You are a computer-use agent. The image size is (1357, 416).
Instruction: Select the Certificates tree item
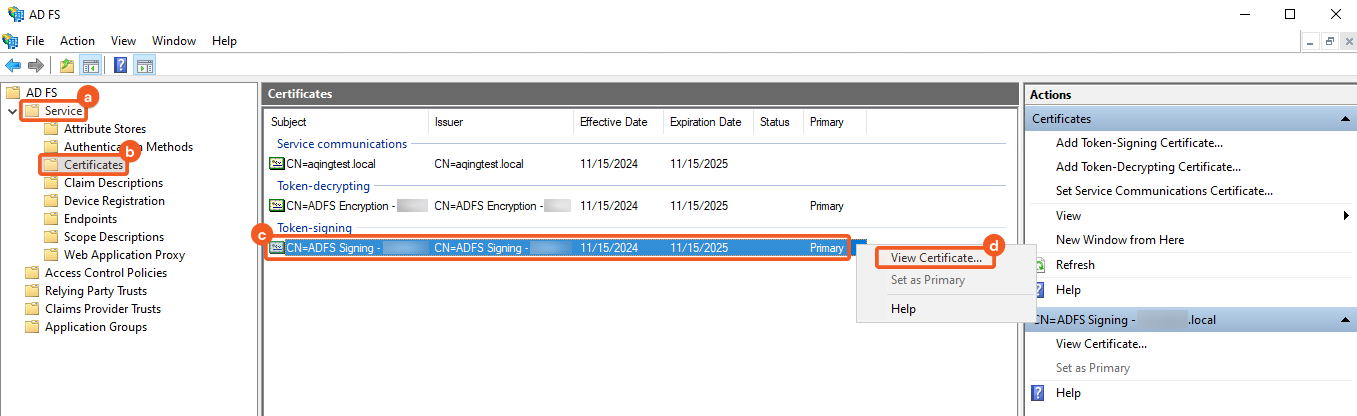pyautogui.click(x=93, y=165)
